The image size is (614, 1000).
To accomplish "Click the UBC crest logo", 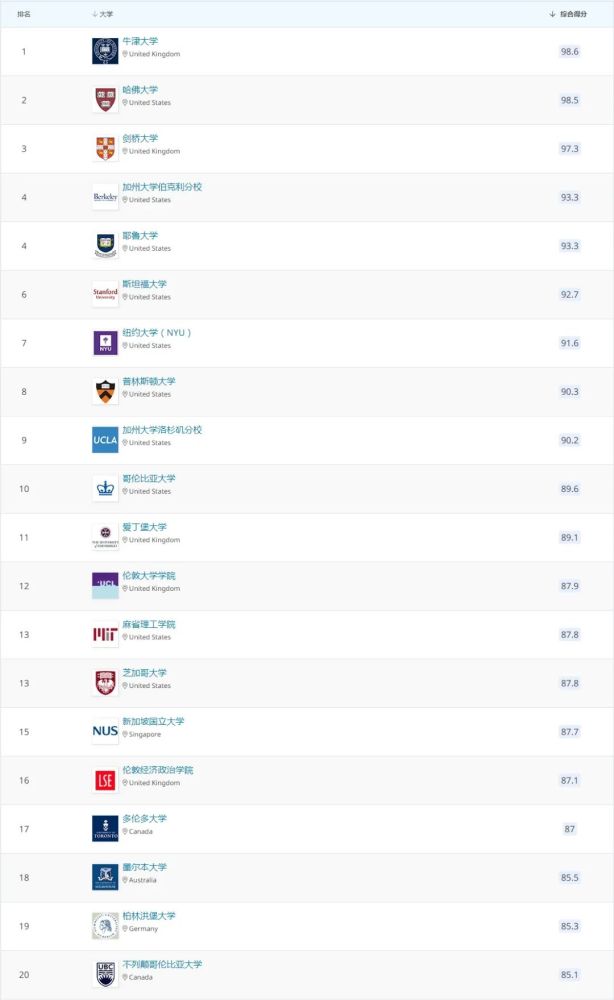I will pos(105,974).
